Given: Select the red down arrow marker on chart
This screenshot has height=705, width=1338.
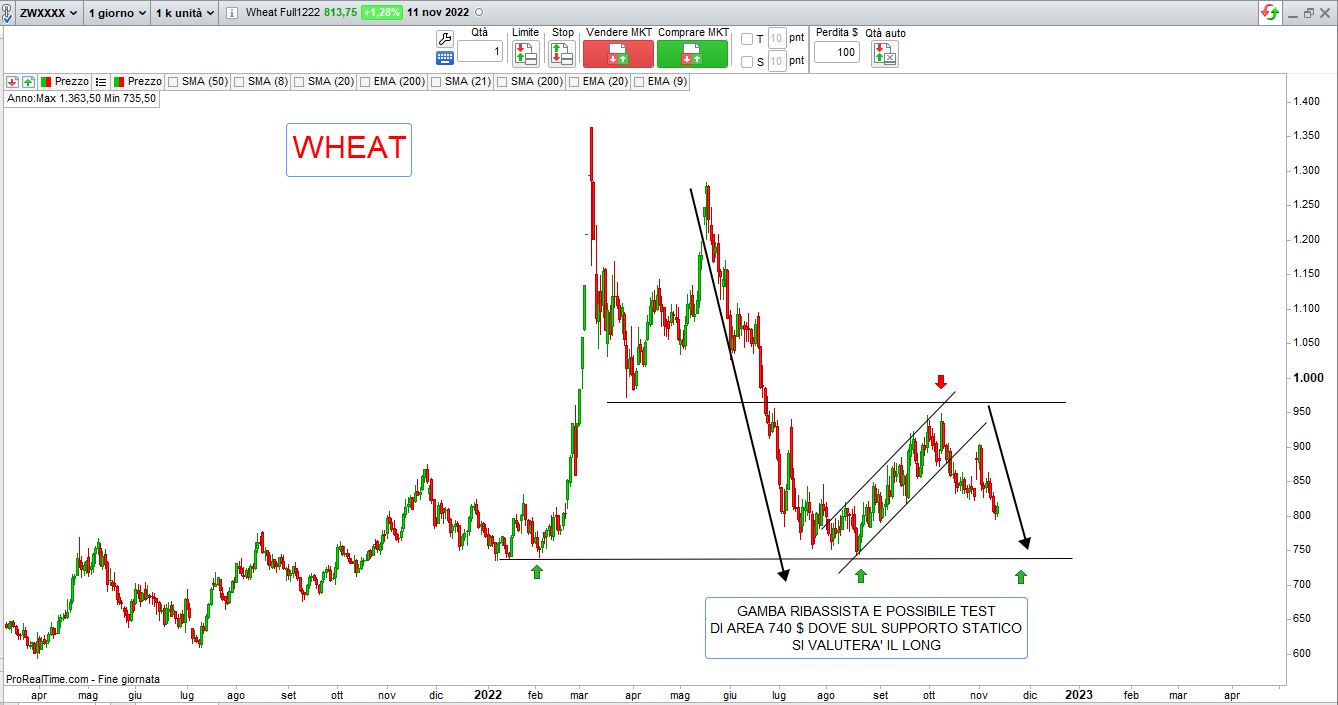Looking at the screenshot, I should click(x=940, y=382).
